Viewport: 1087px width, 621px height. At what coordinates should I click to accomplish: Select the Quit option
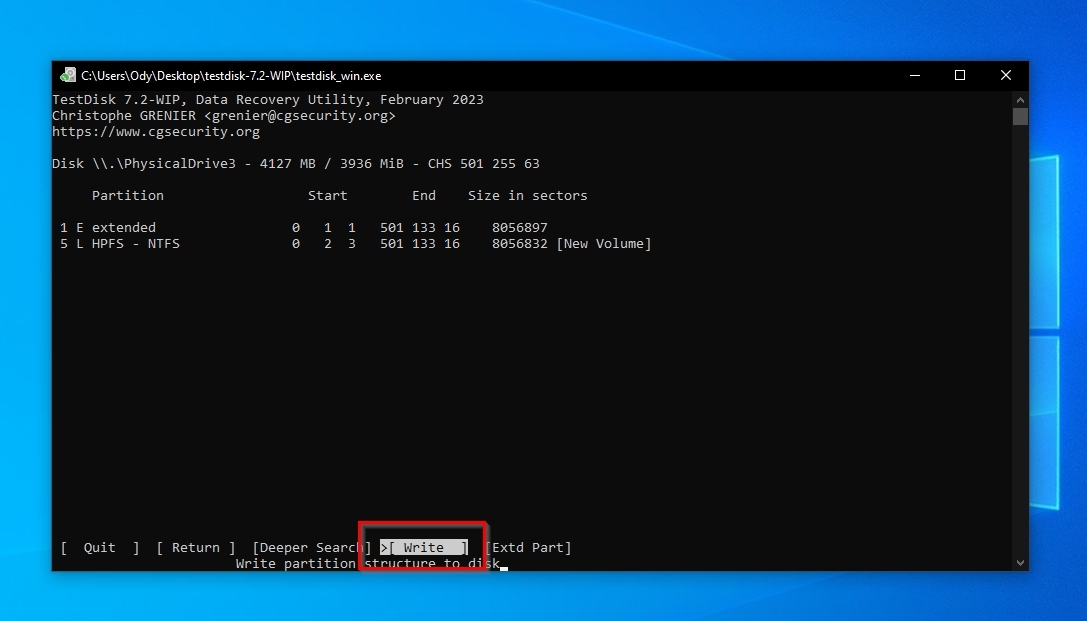tap(100, 547)
